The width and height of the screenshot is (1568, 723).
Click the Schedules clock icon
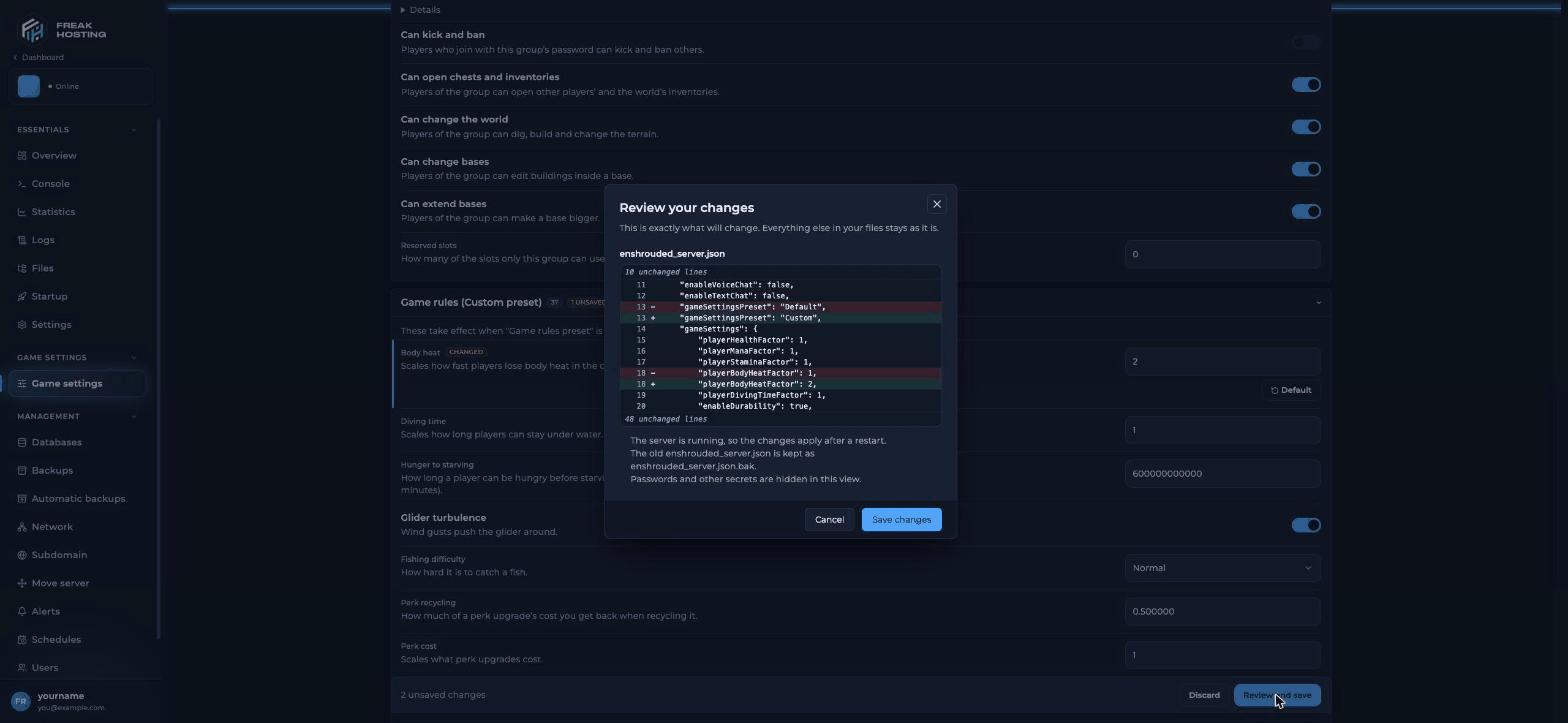tap(22, 640)
